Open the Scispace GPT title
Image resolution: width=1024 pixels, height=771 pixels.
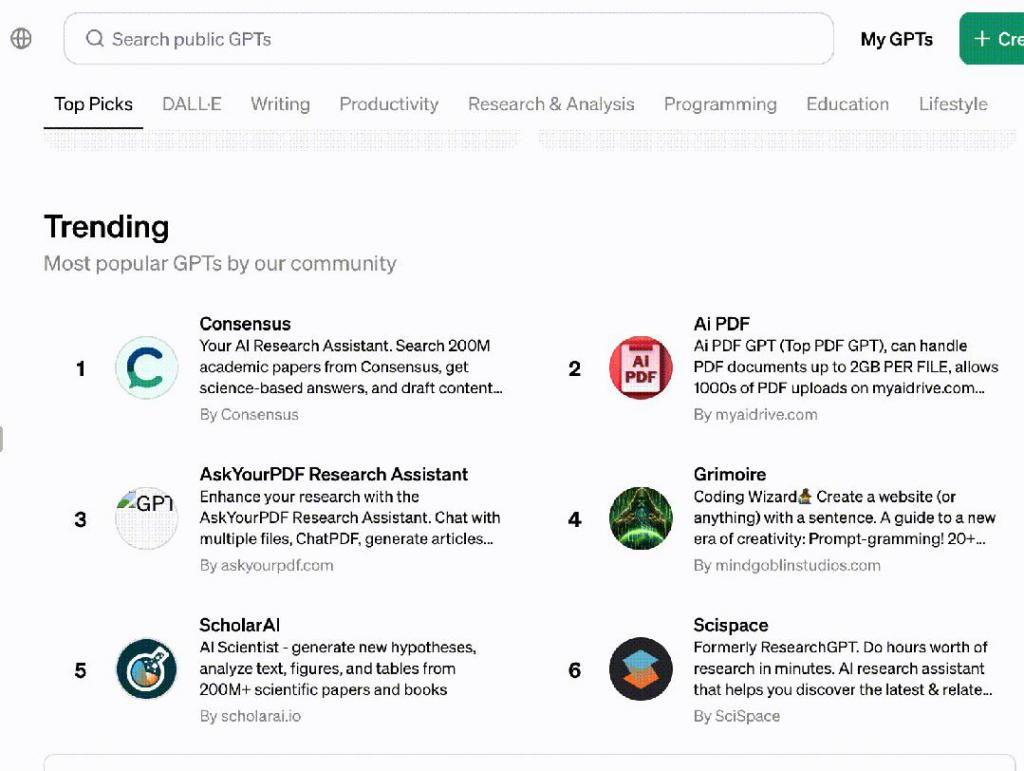pyautogui.click(x=731, y=625)
